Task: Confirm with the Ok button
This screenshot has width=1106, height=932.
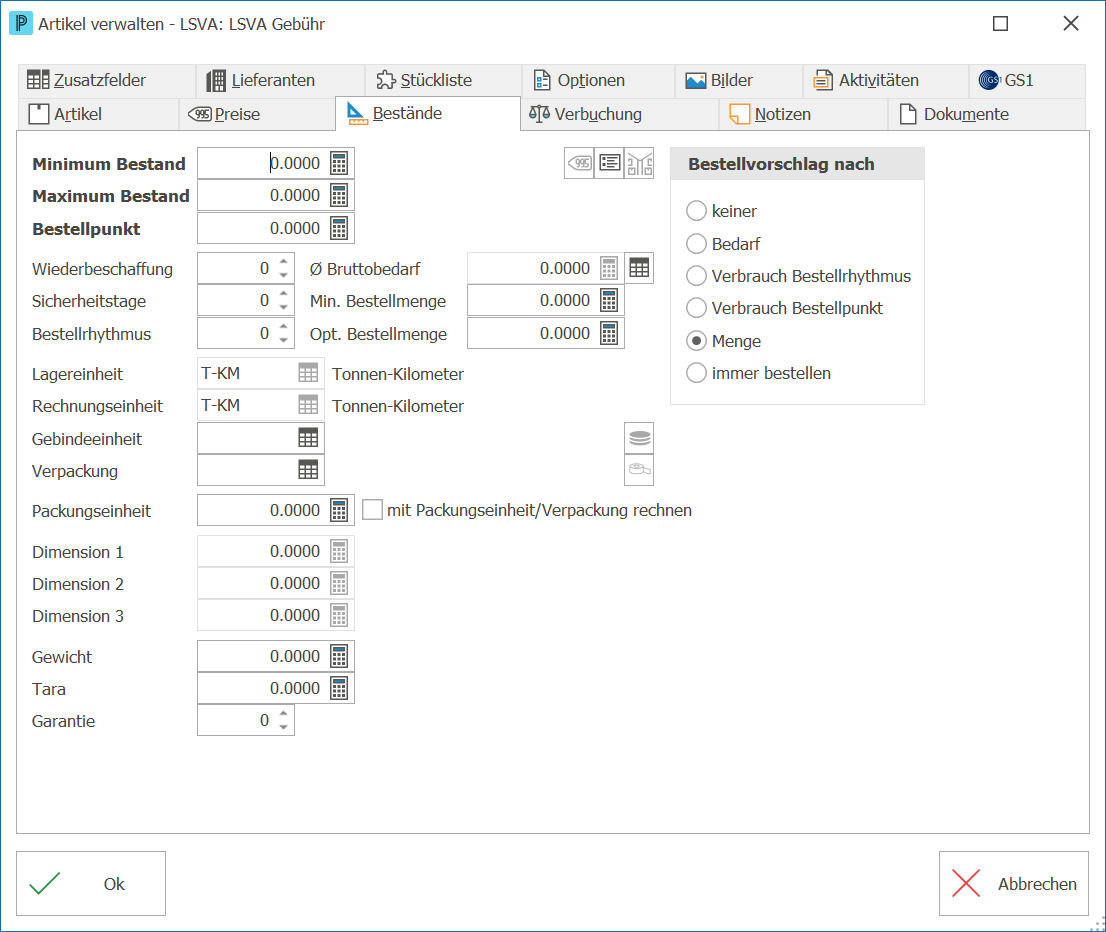Action: point(91,883)
